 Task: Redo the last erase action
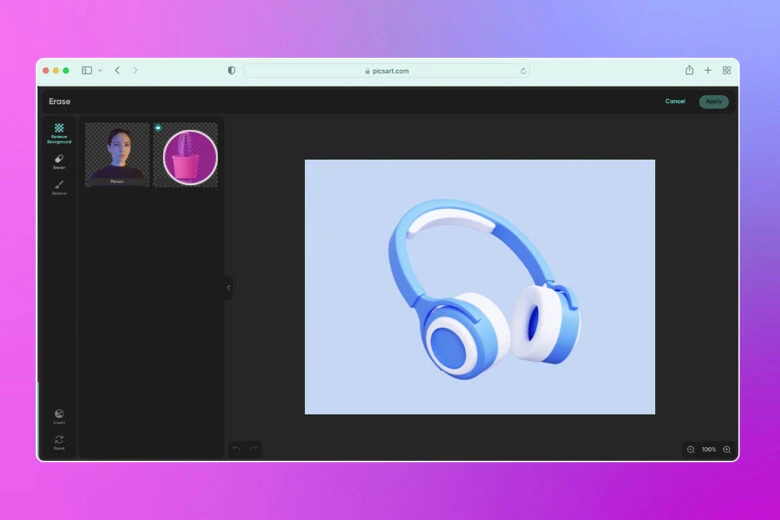[x=253, y=449]
